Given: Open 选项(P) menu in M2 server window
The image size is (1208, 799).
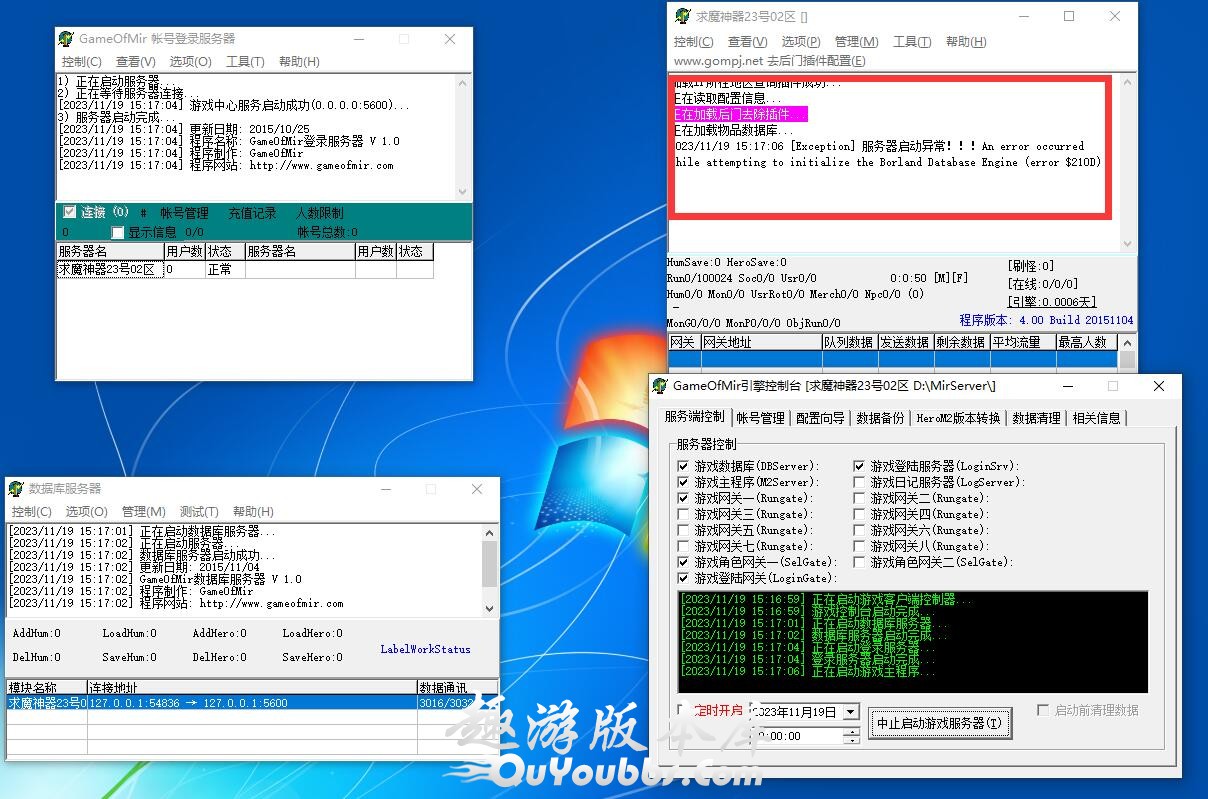Looking at the screenshot, I should [801, 42].
